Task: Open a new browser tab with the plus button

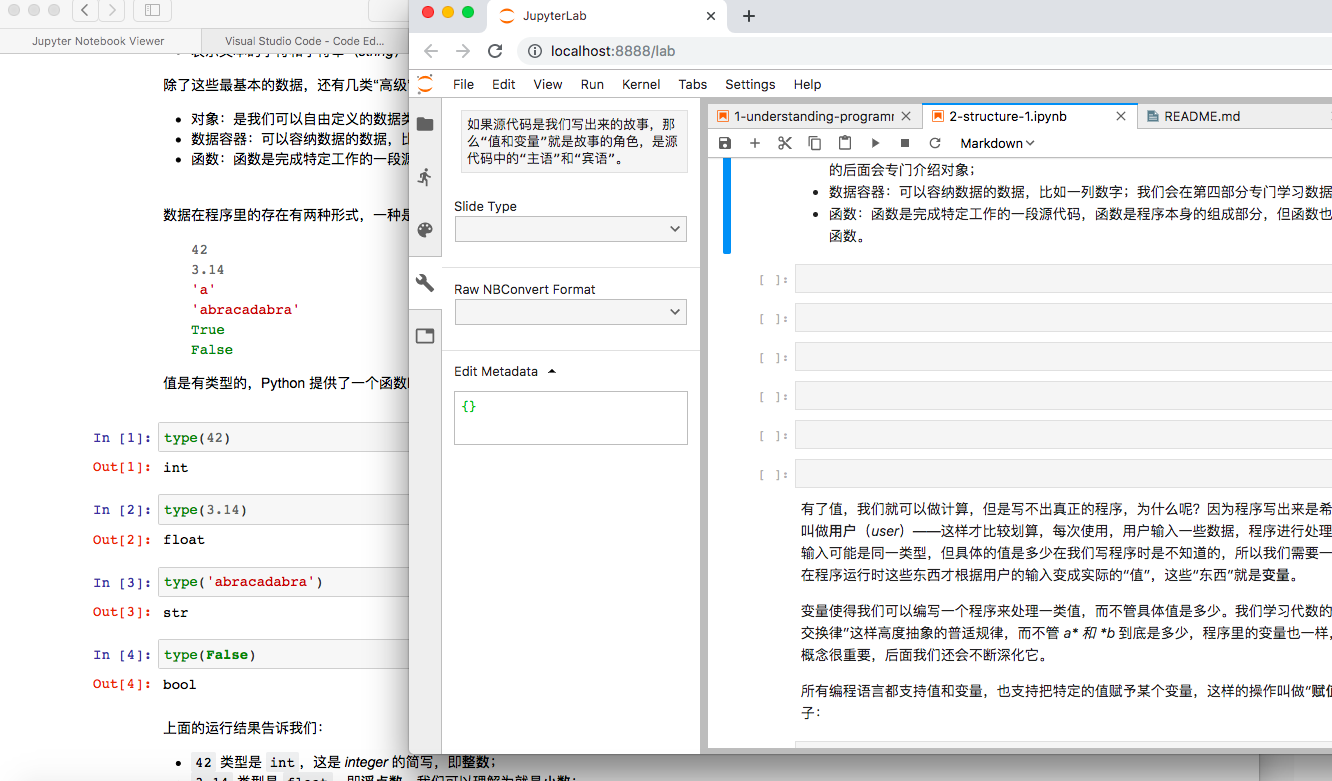Action: coord(749,16)
